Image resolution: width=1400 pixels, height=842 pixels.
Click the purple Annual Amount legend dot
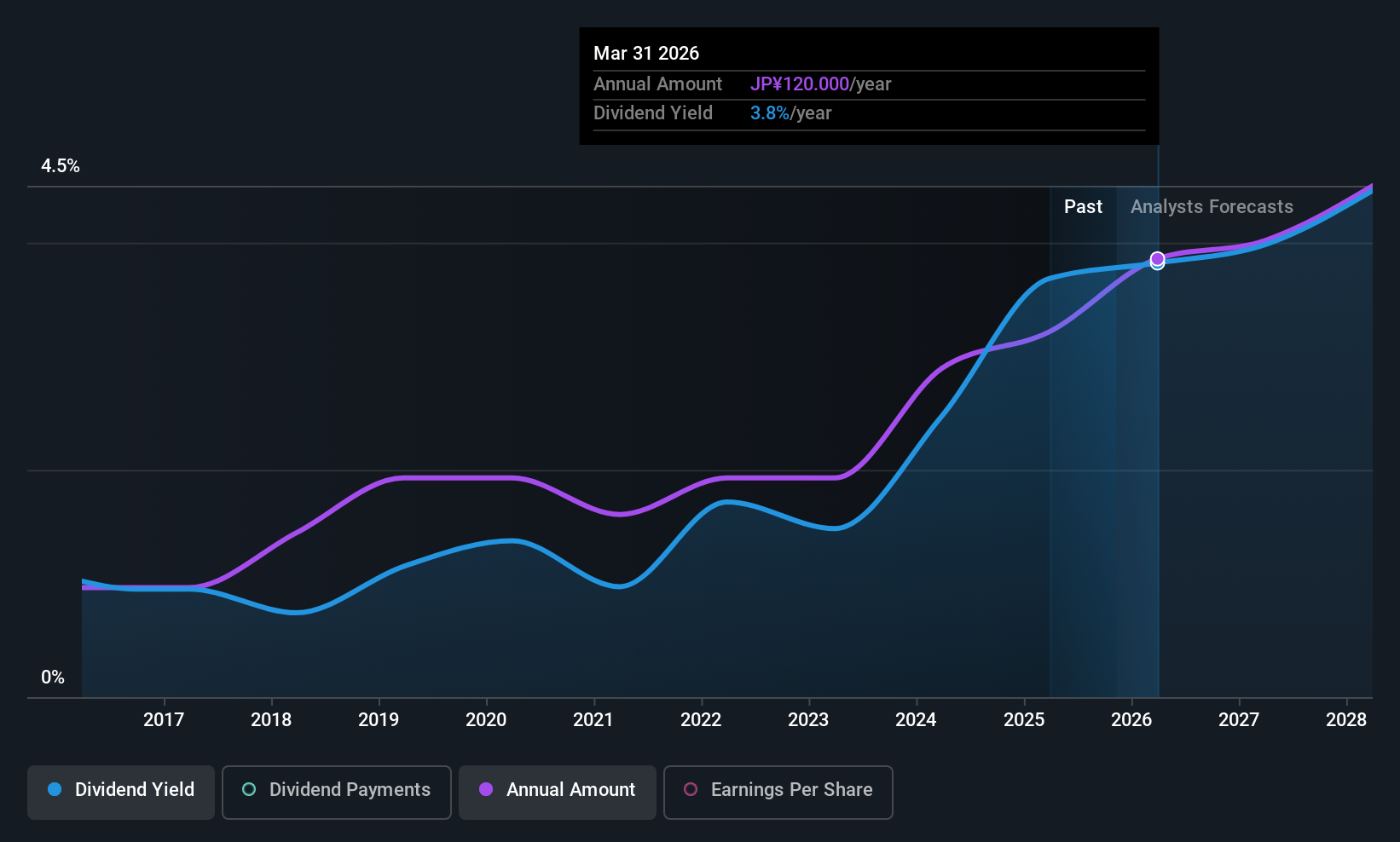[486, 790]
